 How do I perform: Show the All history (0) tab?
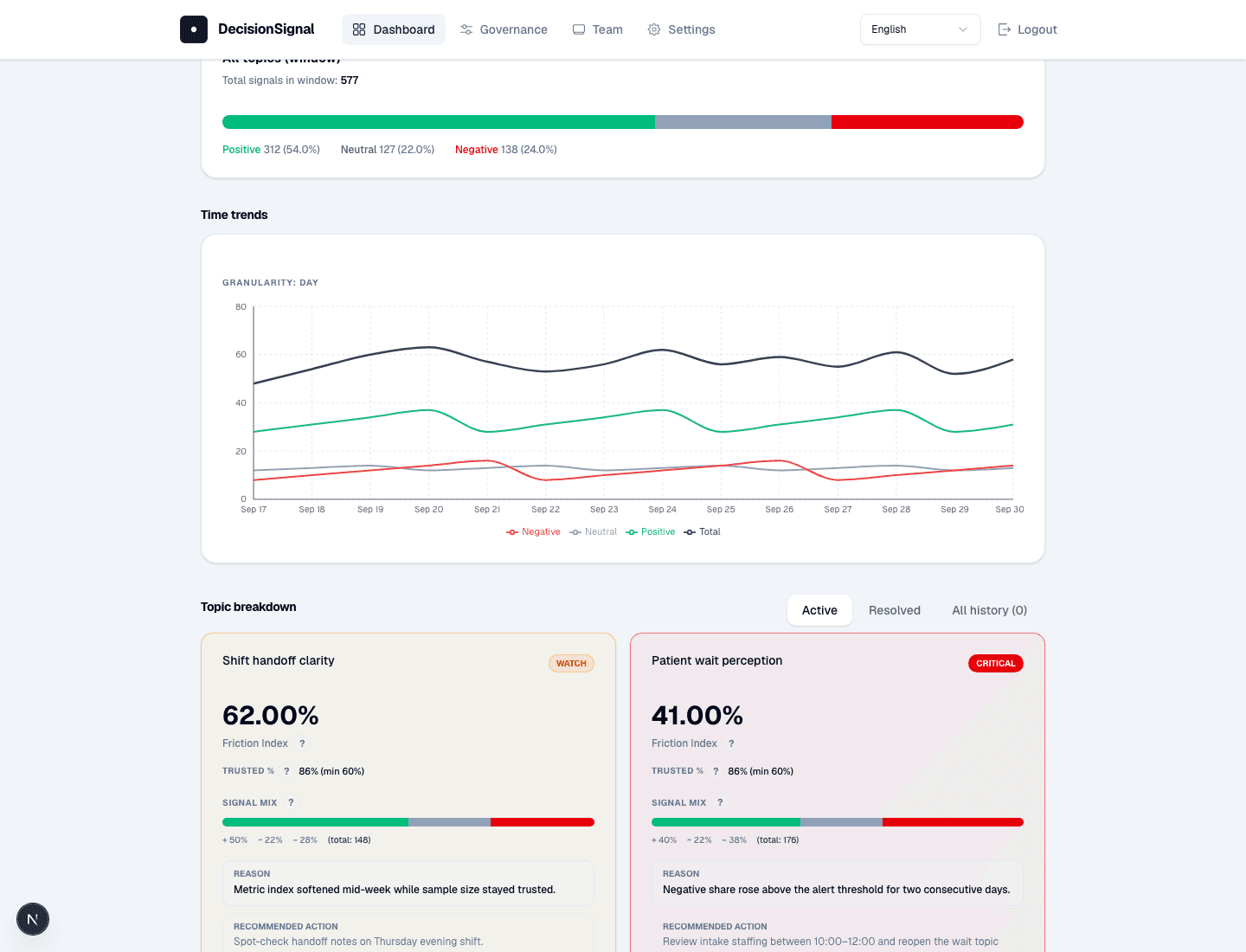(x=989, y=610)
